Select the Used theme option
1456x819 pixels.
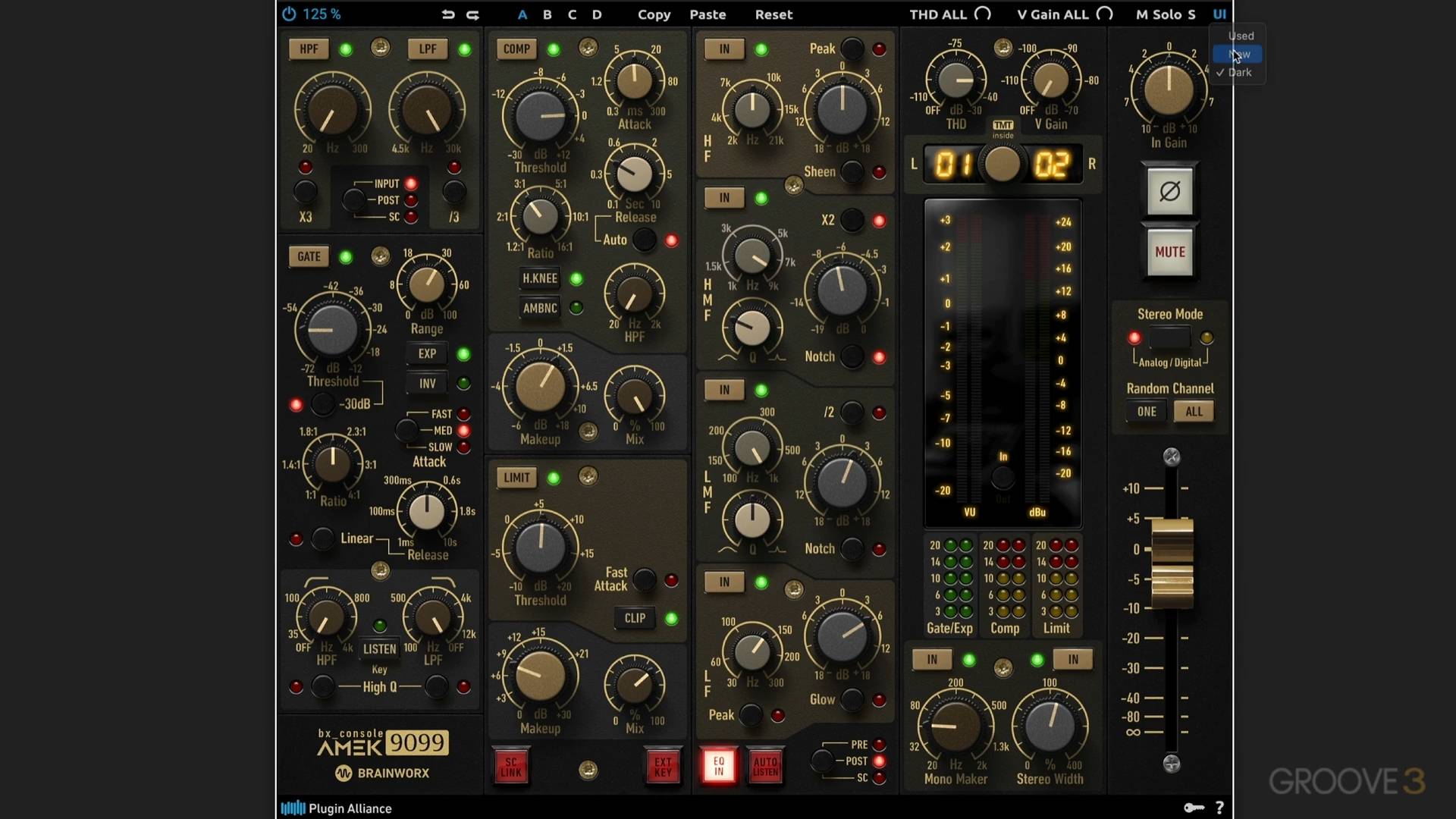pyautogui.click(x=1241, y=36)
